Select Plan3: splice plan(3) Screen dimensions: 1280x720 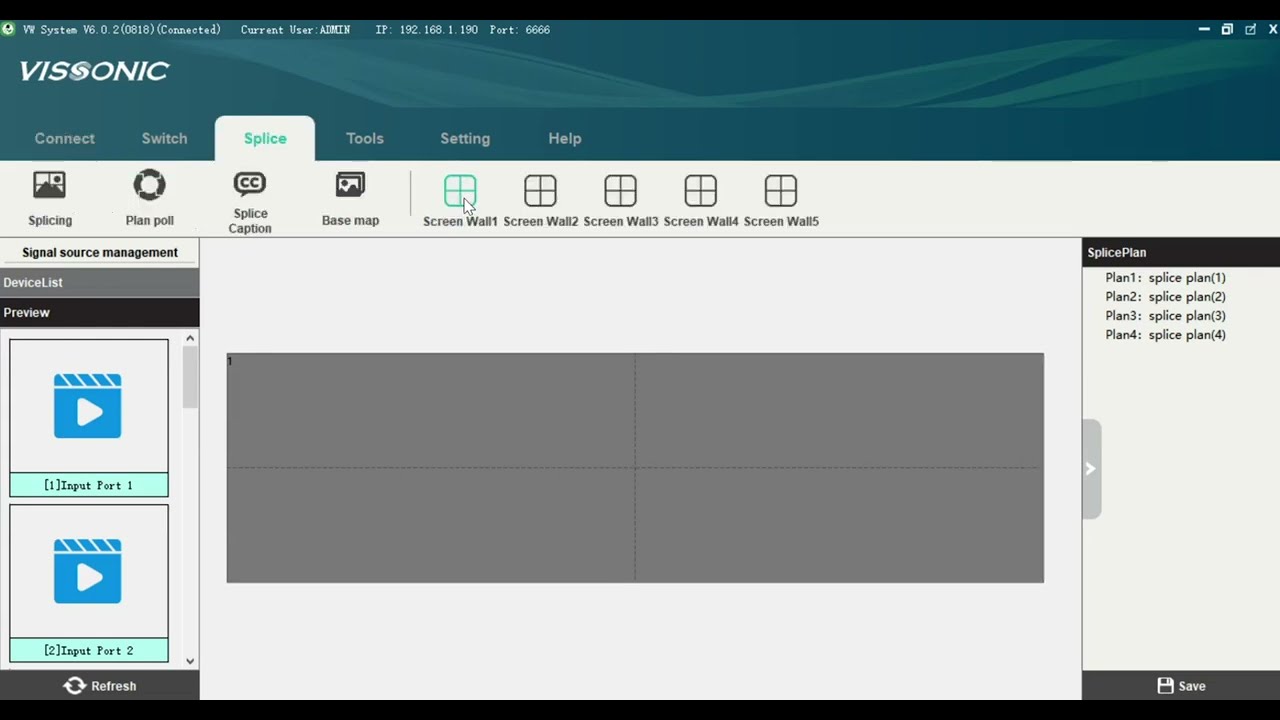tap(1165, 316)
